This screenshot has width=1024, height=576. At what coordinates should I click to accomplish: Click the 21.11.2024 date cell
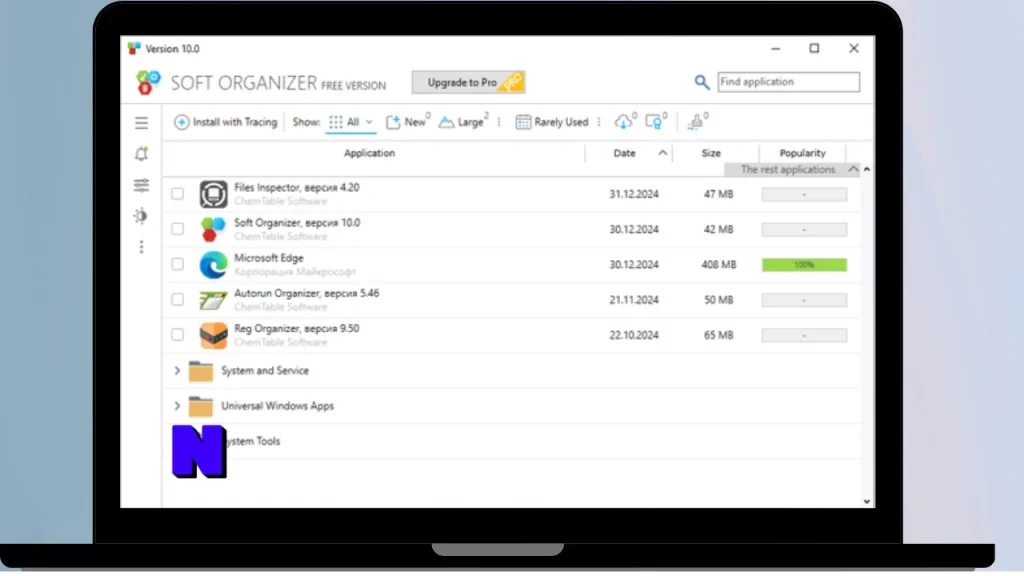(x=633, y=300)
